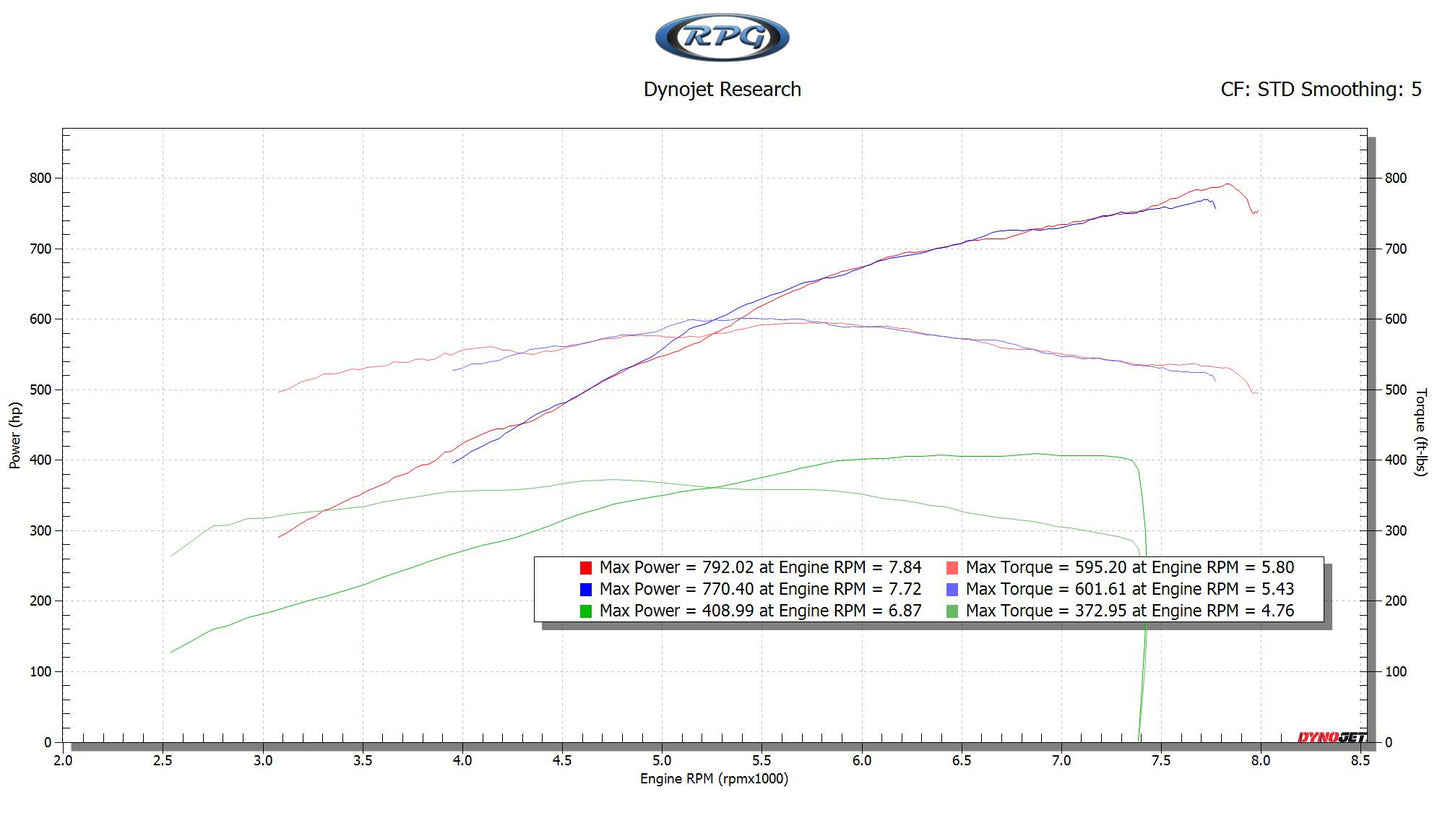The width and height of the screenshot is (1445, 813).
Task: Click the Max Power 408.99 legend entry
Action: coord(760,611)
